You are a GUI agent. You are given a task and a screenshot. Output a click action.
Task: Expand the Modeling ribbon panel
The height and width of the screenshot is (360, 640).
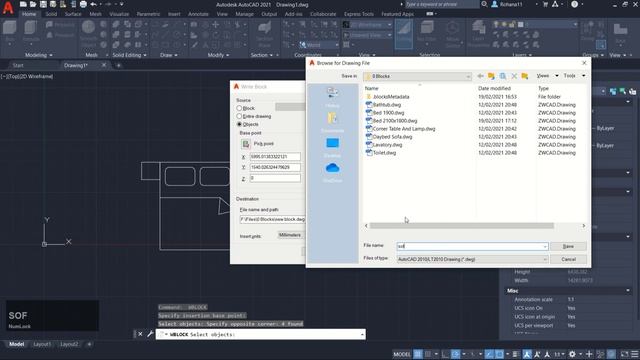click(x=39, y=55)
